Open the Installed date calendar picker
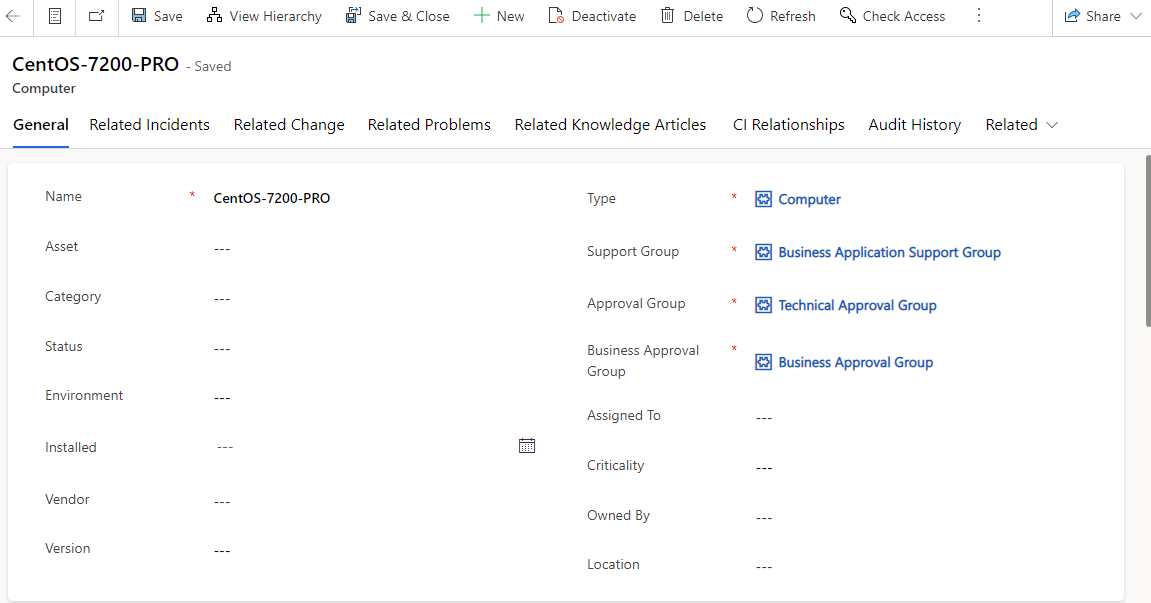This screenshot has height=603, width=1151. pyautogui.click(x=527, y=446)
